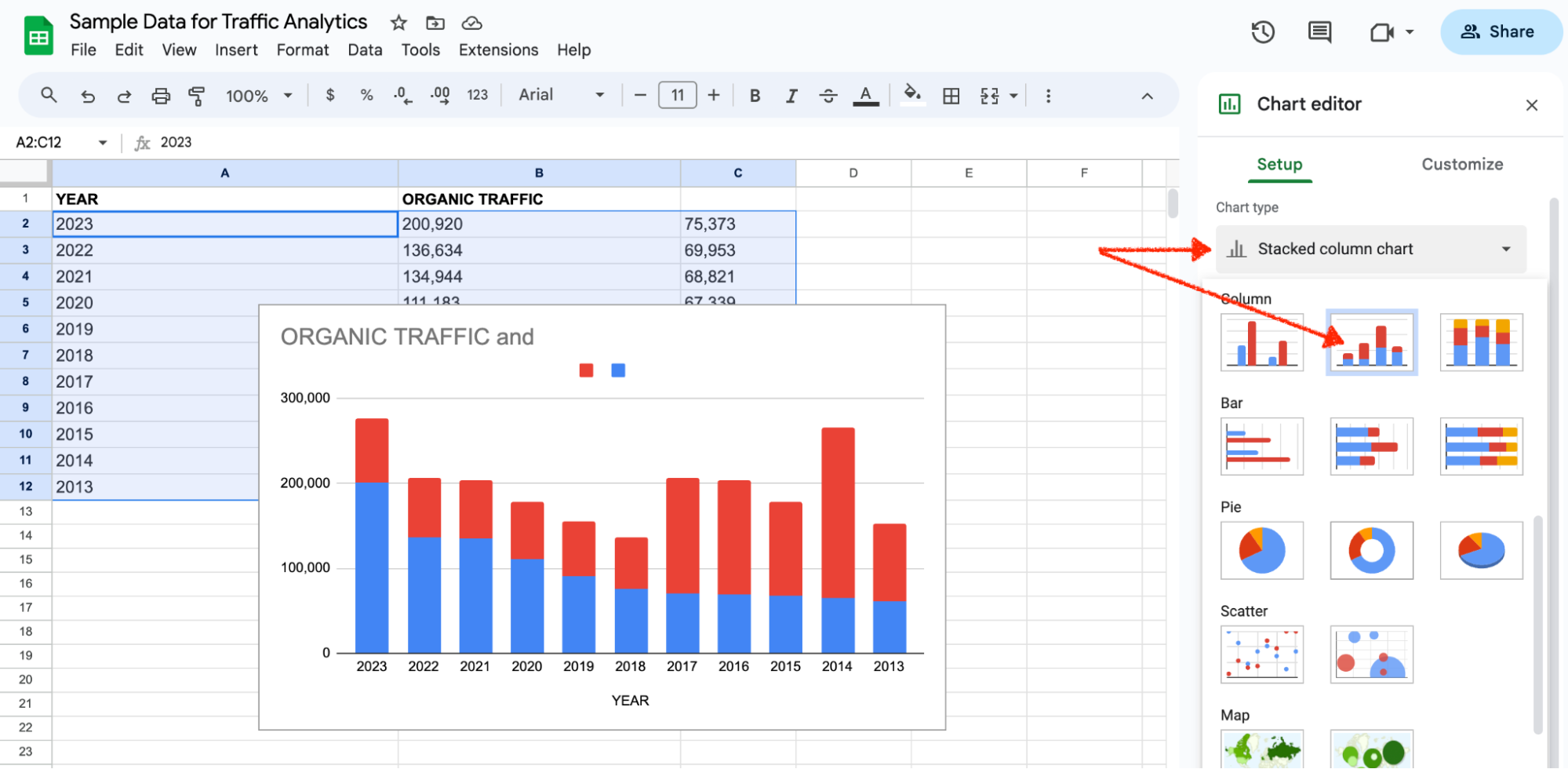Image resolution: width=1568 pixels, height=769 pixels.
Task: Open the comments panel
Action: point(1319,32)
